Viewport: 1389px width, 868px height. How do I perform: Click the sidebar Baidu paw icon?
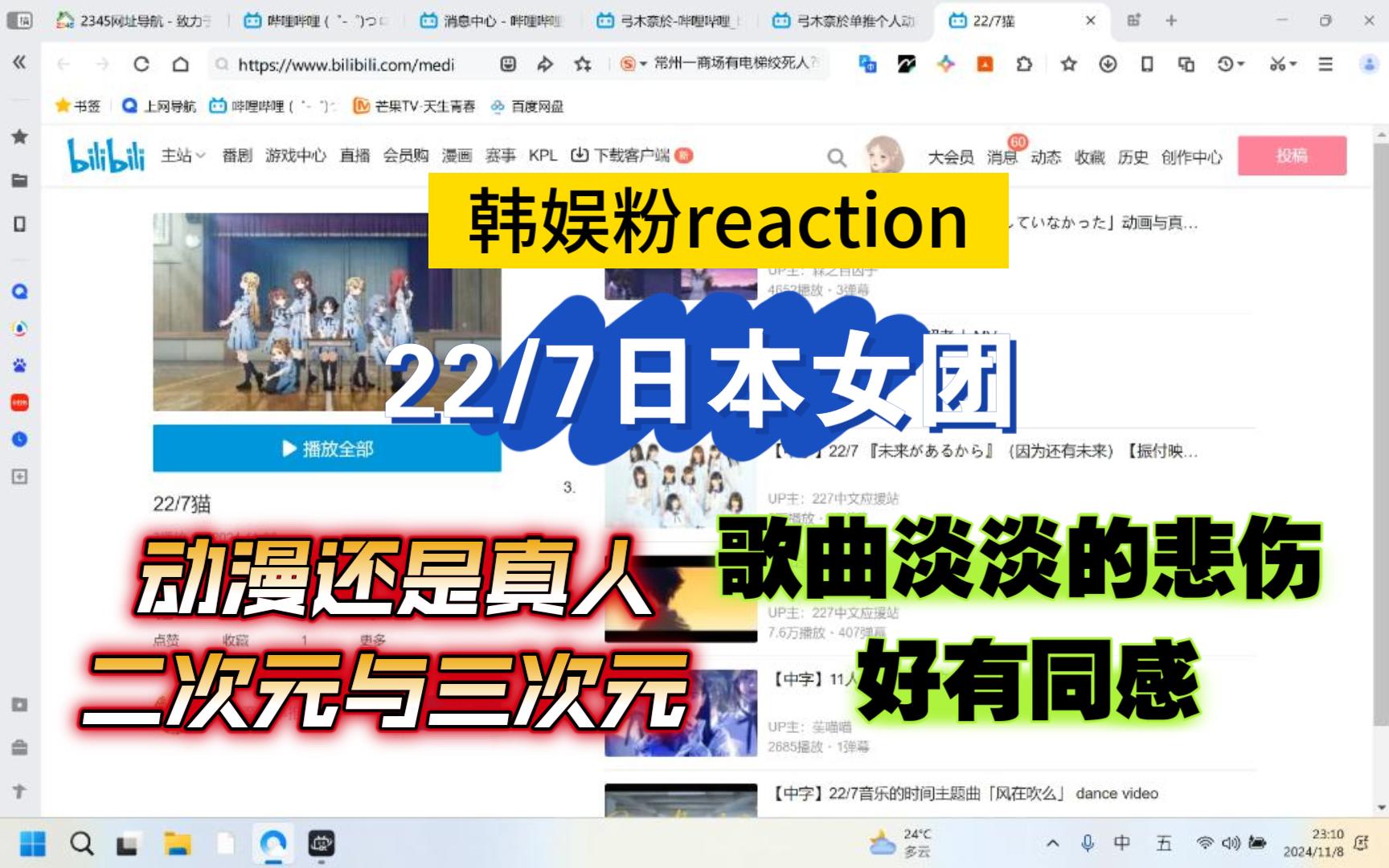(19, 366)
